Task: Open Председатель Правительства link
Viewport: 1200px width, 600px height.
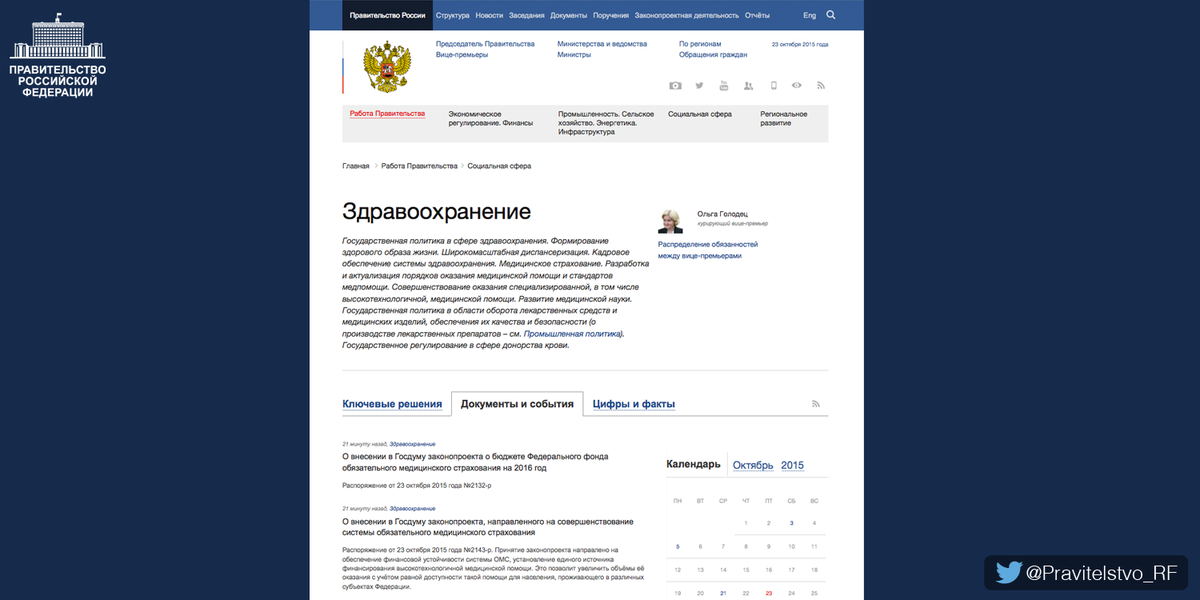Action: coord(485,44)
